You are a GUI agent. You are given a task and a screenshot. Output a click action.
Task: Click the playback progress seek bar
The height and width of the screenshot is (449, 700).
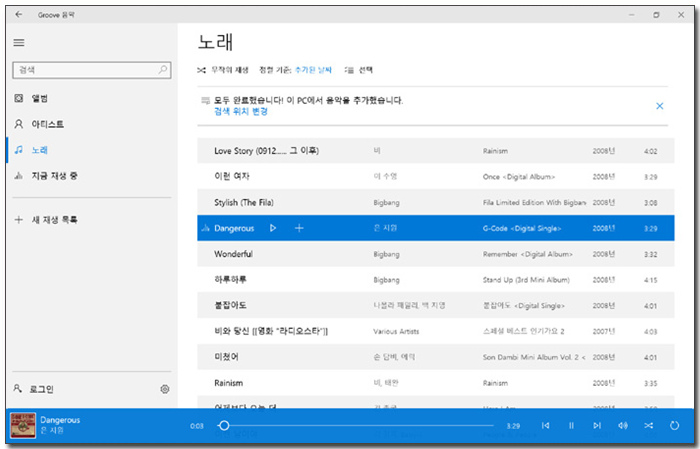point(360,425)
